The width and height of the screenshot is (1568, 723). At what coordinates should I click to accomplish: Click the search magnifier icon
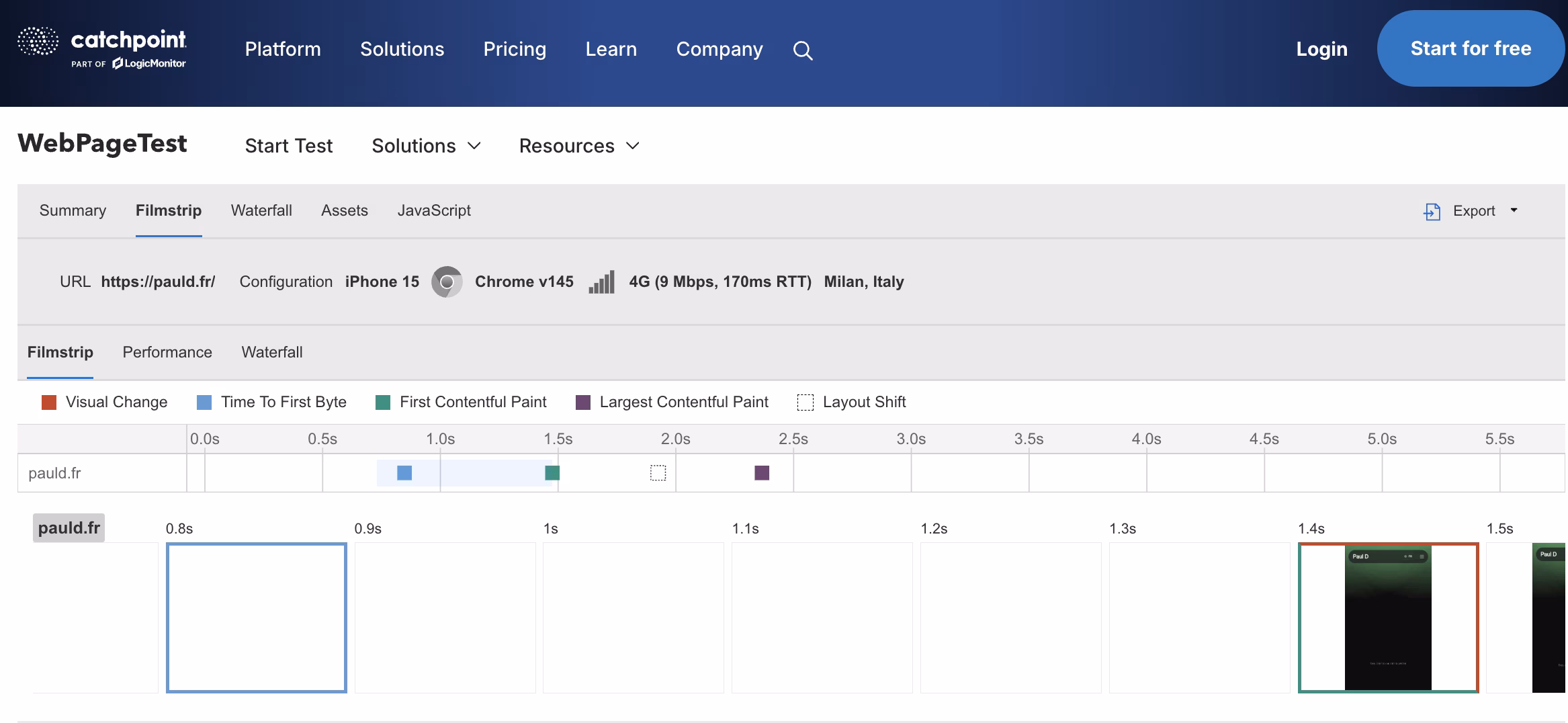tap(803, 50)
